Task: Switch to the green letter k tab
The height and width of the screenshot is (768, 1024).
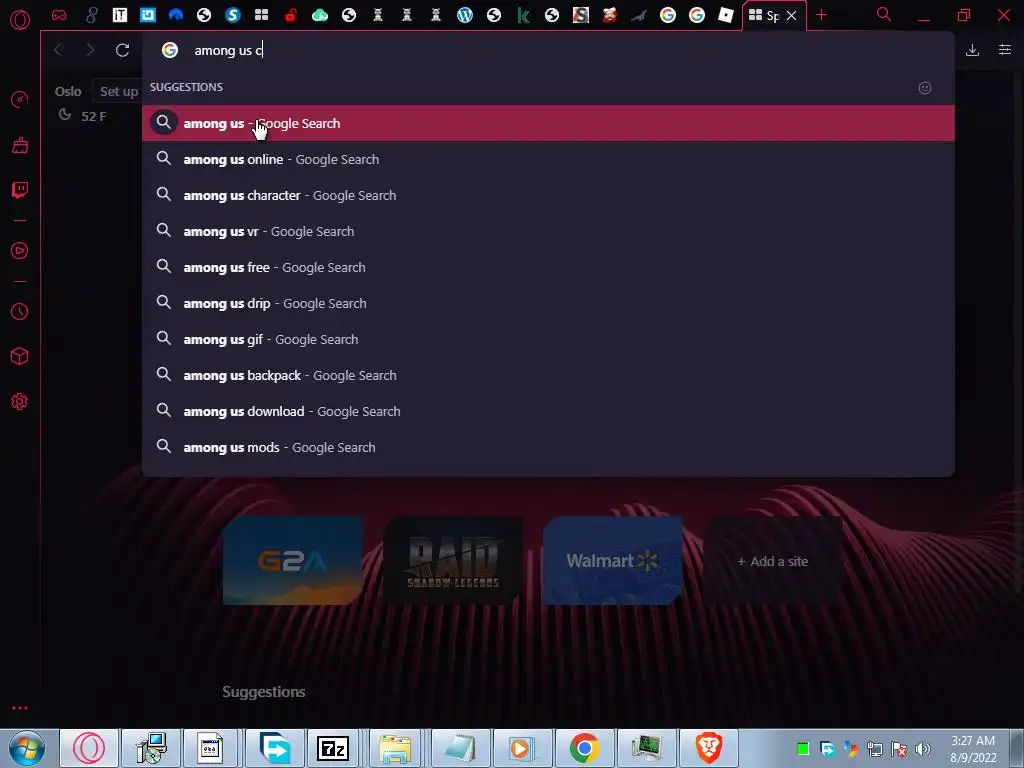Action: [522, 15]
